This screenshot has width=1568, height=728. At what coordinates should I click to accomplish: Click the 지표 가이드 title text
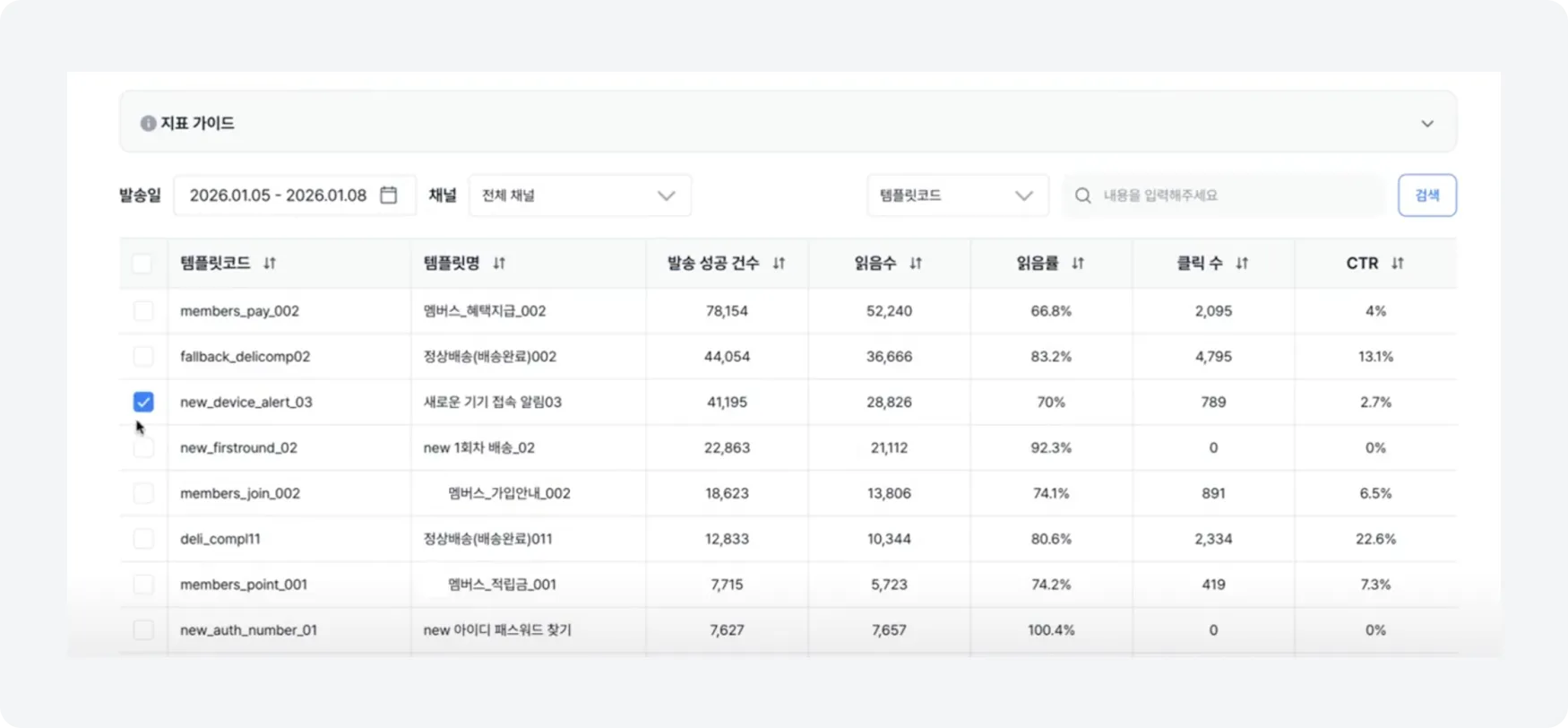[197, 123]
